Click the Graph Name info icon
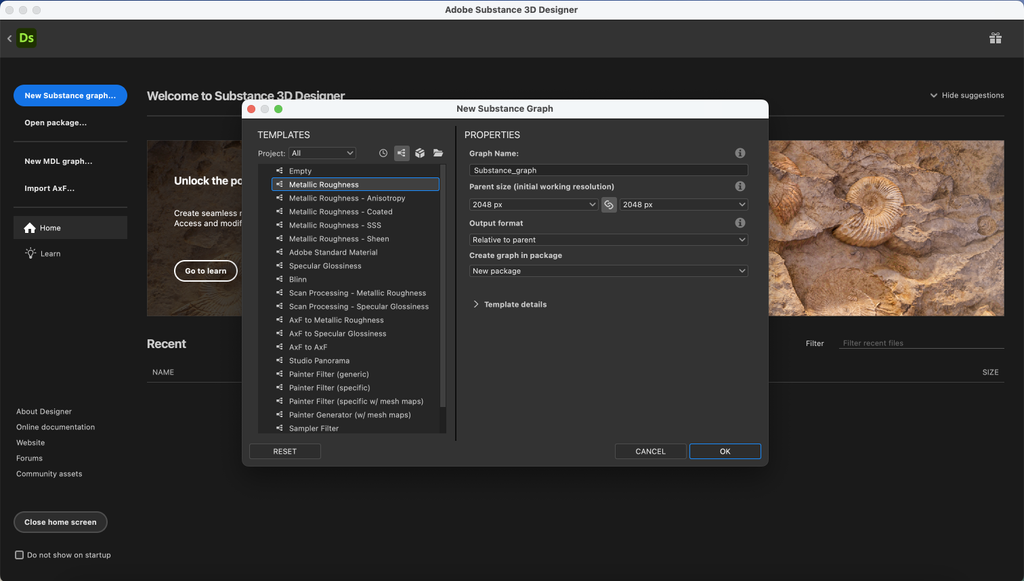The height and width of the screenshot is (581, 1024). click(739, 152)
